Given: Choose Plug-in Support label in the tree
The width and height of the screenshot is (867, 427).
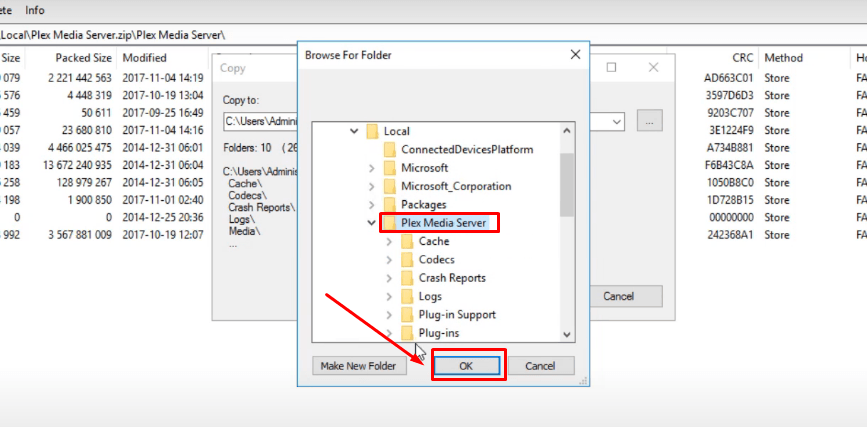Looking at the screenshot, I should pyautogui.click(x=457, y=315).
